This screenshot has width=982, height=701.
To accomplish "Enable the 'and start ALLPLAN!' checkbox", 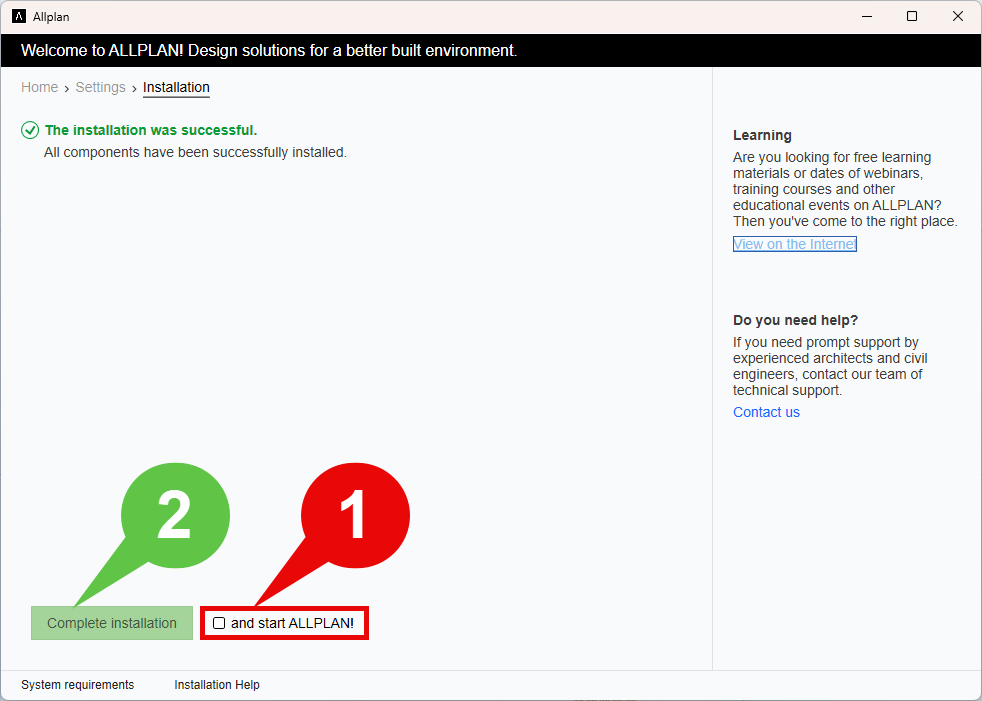I will [x=219, y=623].
